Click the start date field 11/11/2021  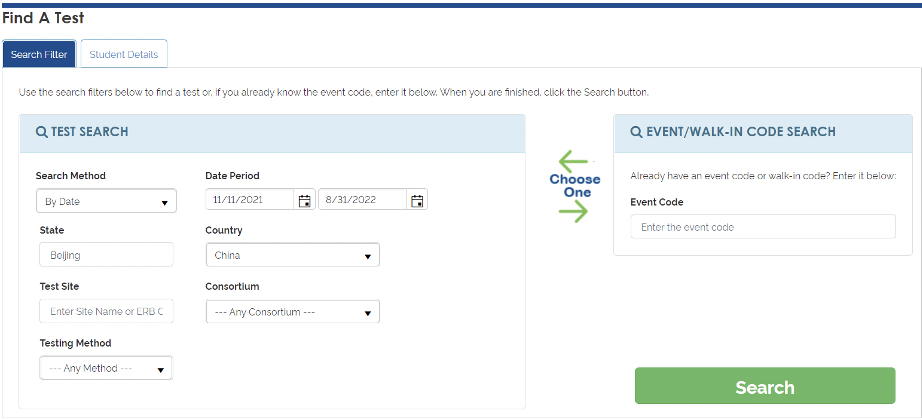(252, 201)
